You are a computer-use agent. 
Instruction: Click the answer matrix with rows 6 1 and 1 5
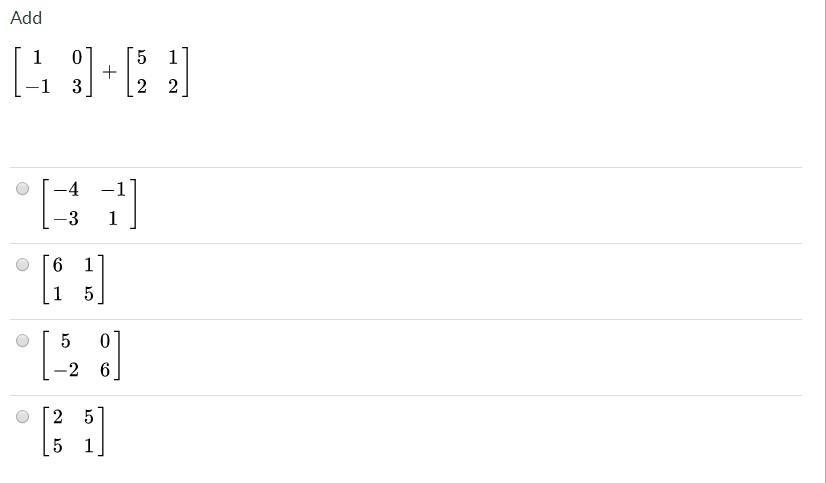[73, 280]
